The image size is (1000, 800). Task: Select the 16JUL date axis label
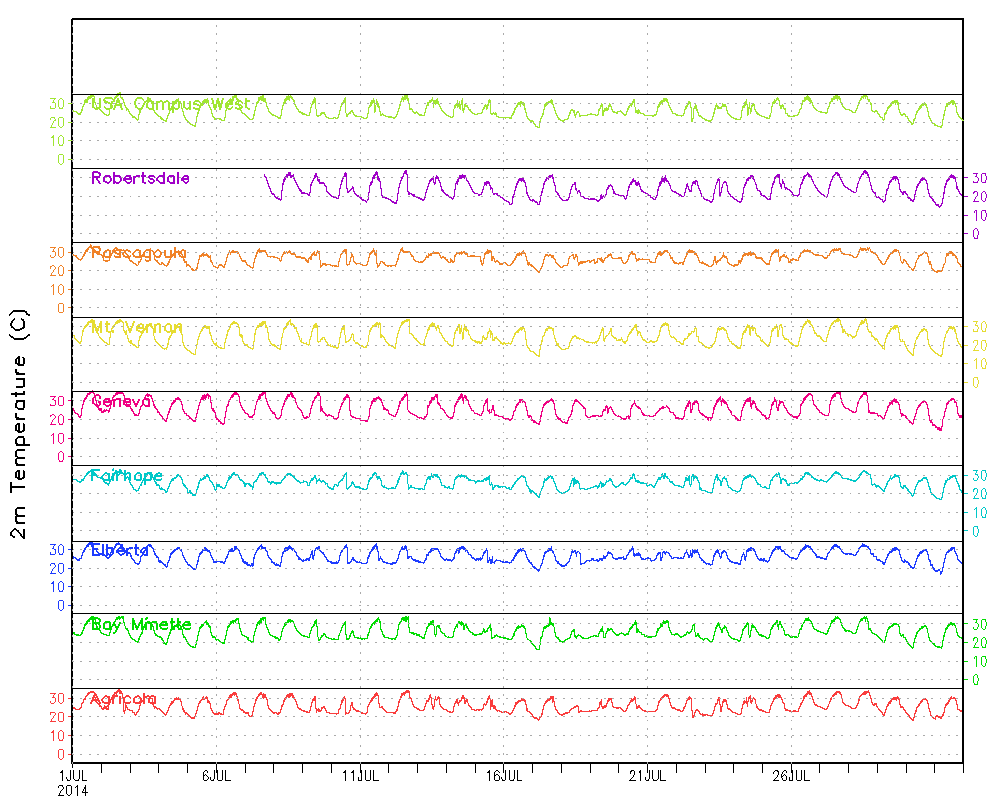[x=504, y=775]
